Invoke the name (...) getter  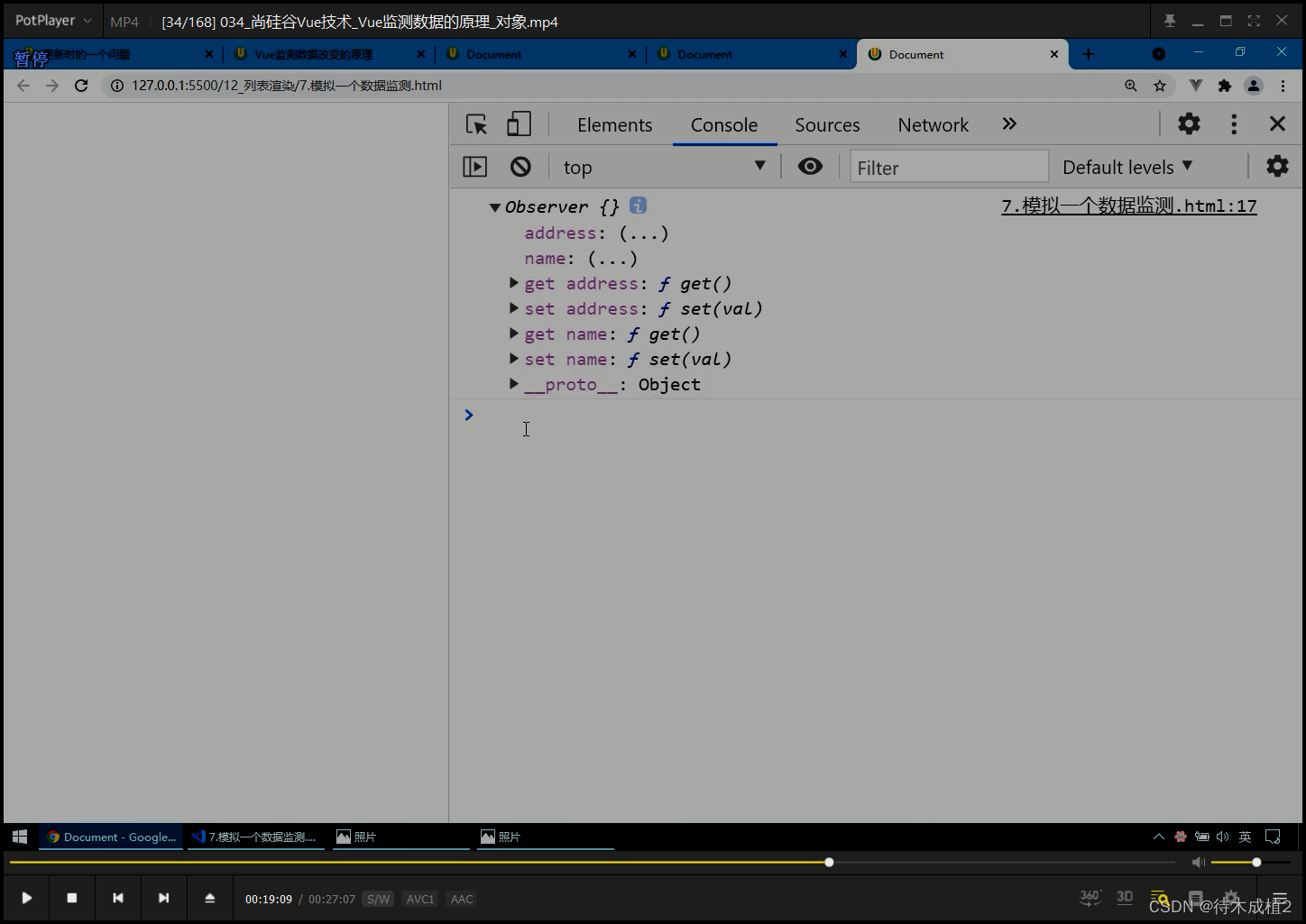coord(612,259)
